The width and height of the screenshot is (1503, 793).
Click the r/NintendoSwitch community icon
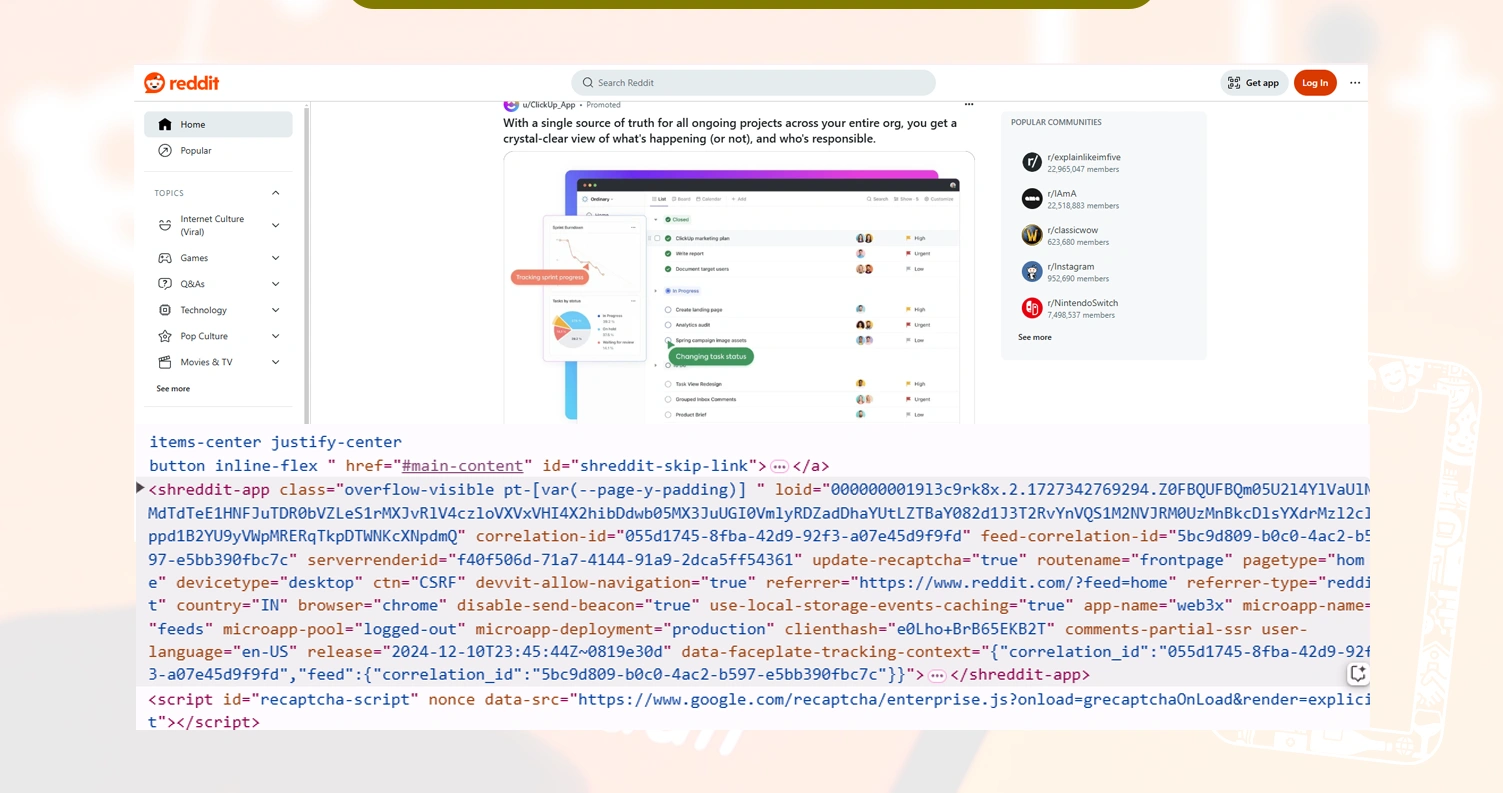coord(1031,308)
